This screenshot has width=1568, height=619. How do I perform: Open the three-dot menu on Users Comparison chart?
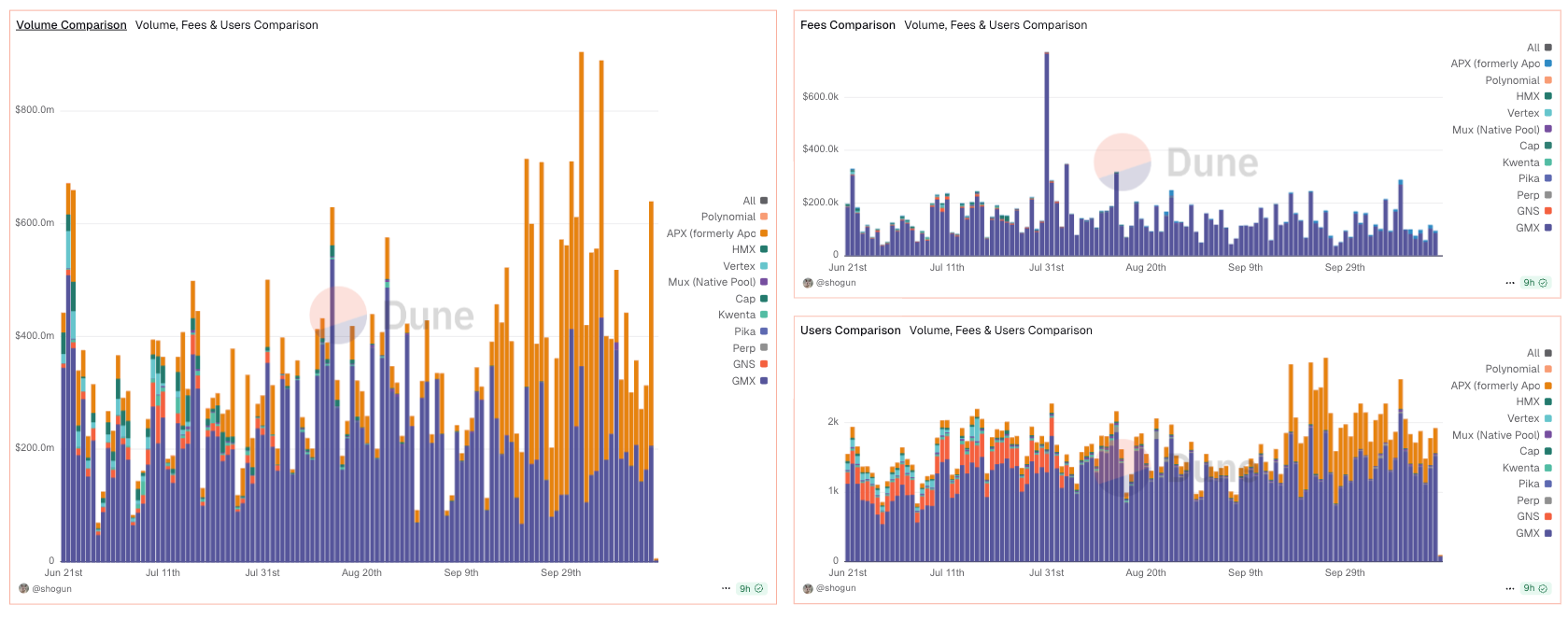coord(1510,588)
